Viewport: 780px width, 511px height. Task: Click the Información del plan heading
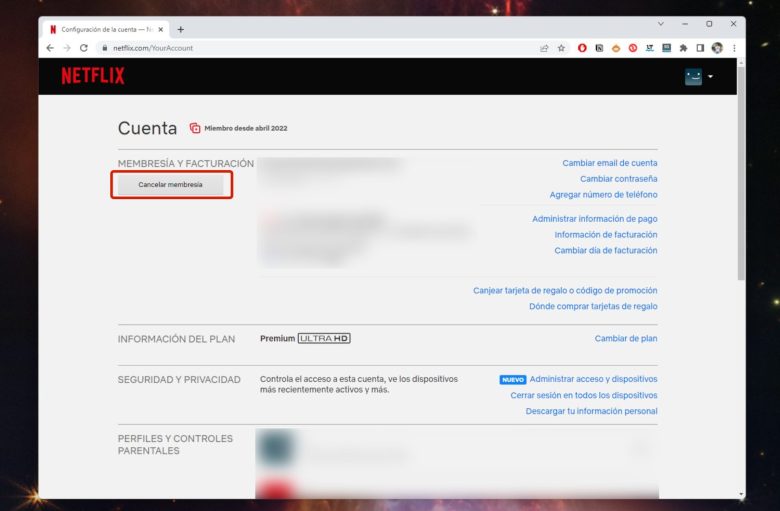[x=176, y=339]
